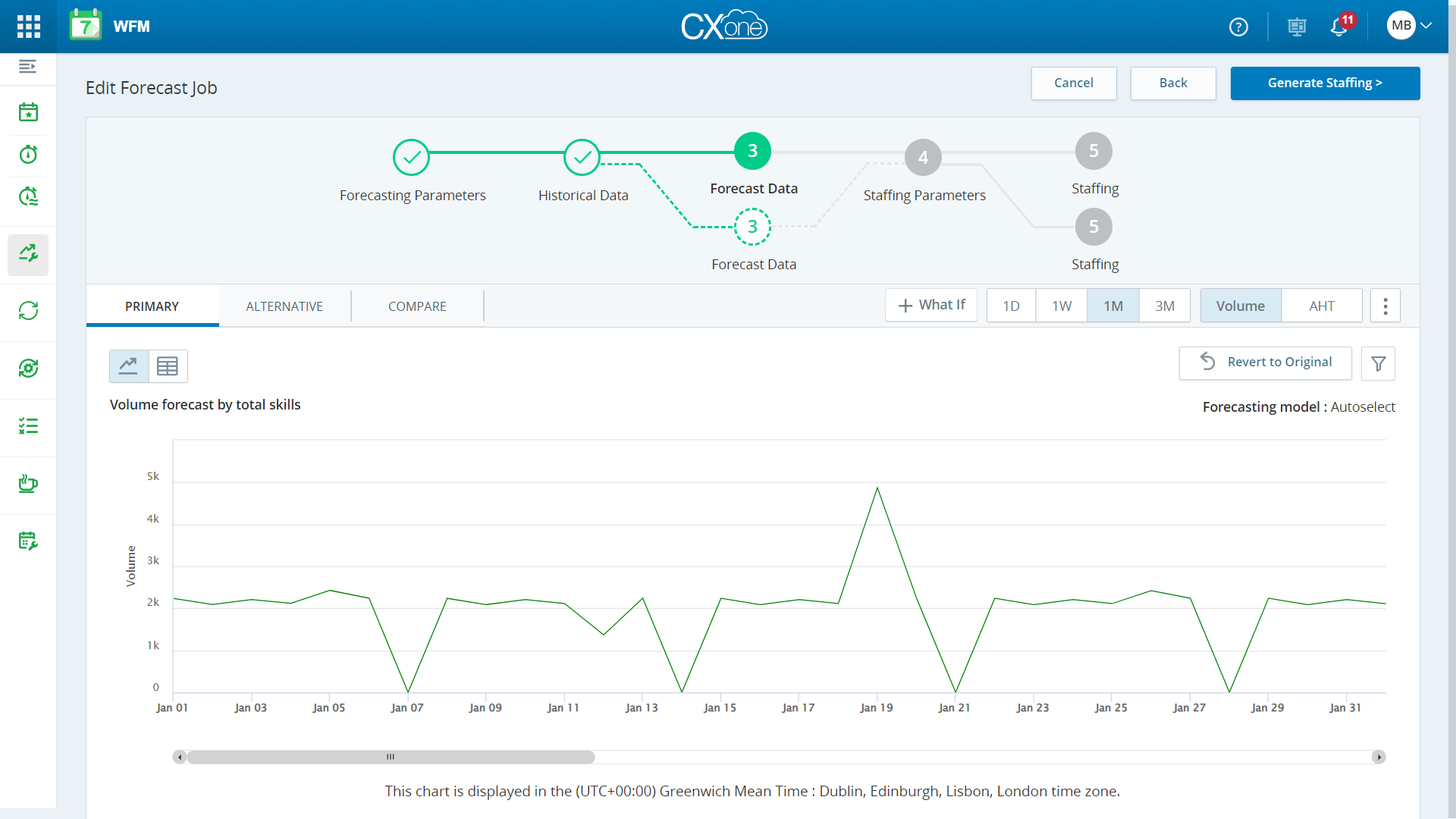This screenshot has height=819, width=1456.
Task: Open the application launcher grid icon
Action: (x=28, y=27)
